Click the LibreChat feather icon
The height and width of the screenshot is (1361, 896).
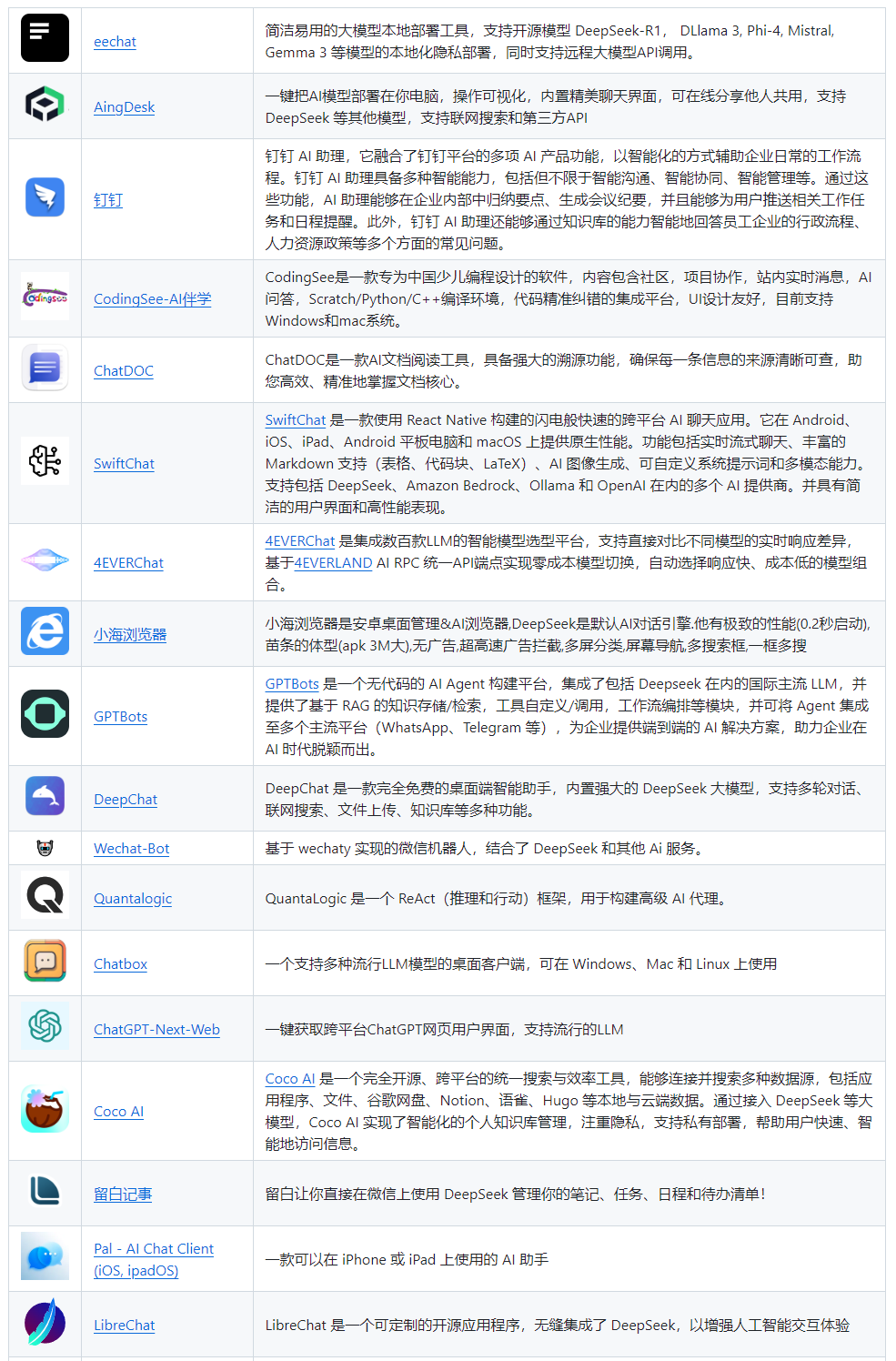point(45,1322)
